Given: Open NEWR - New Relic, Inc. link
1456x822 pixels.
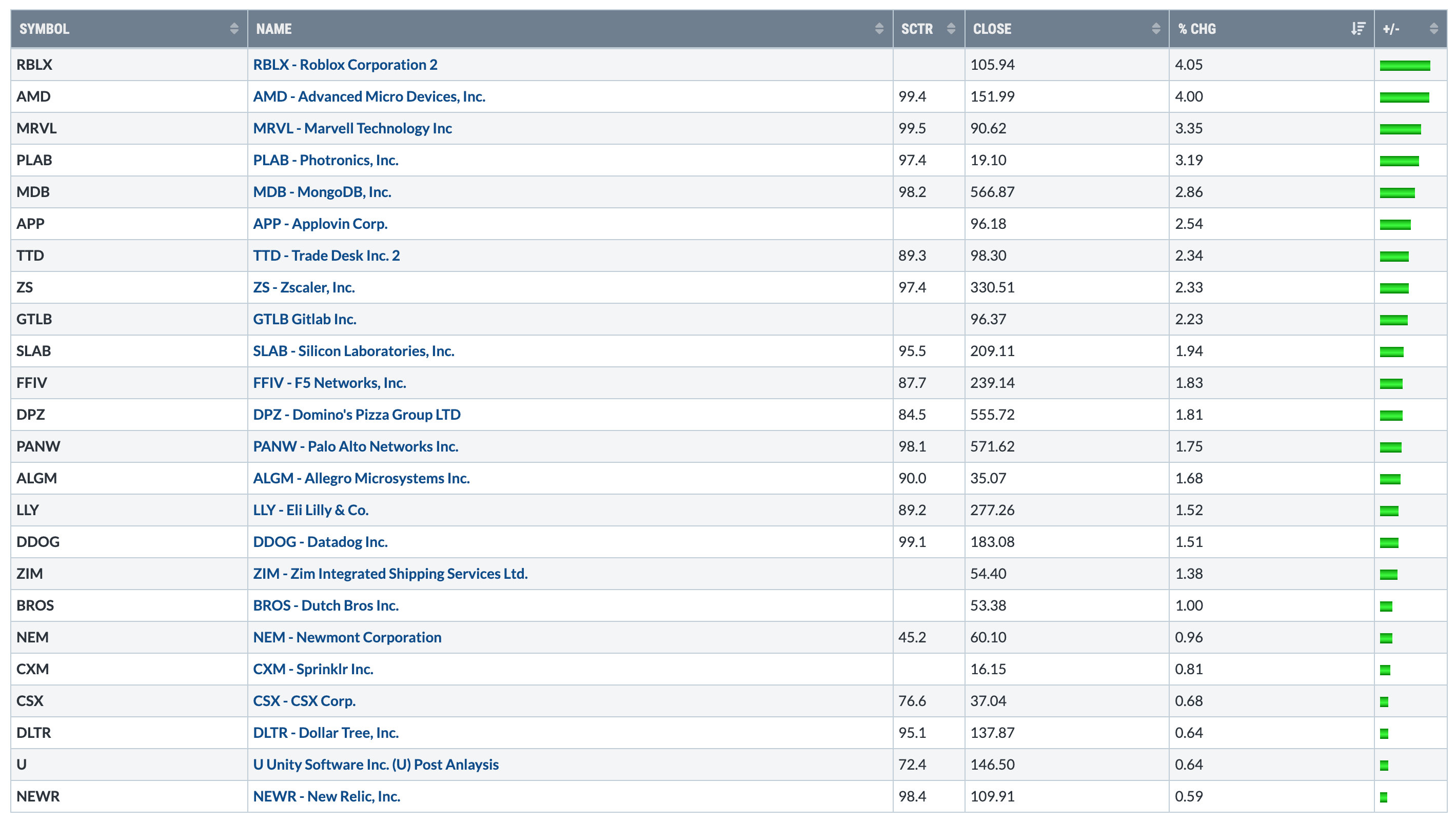Looking at the screenshot, I should [x=326, y=796].
